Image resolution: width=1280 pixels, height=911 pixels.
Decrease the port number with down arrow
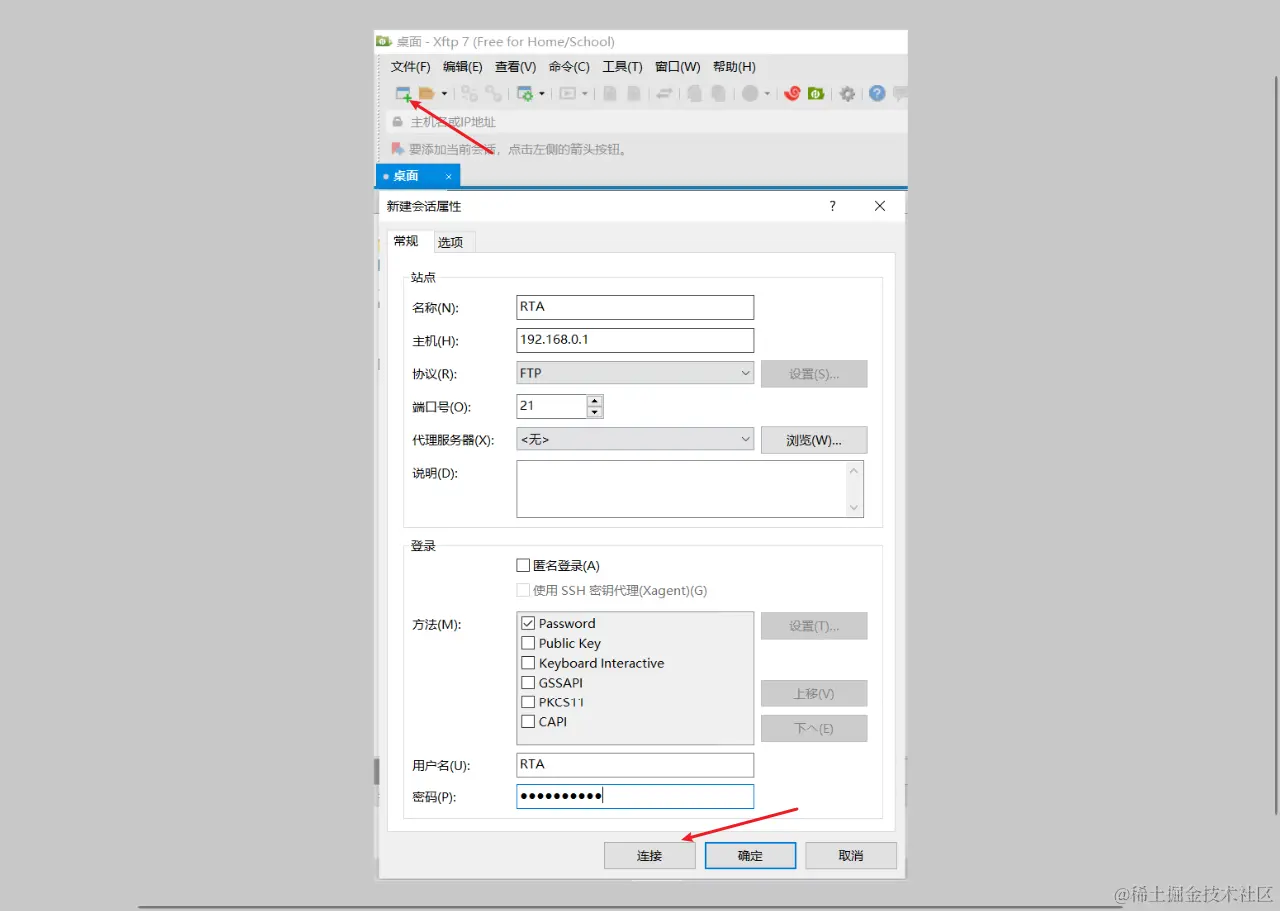click(595, 412)
